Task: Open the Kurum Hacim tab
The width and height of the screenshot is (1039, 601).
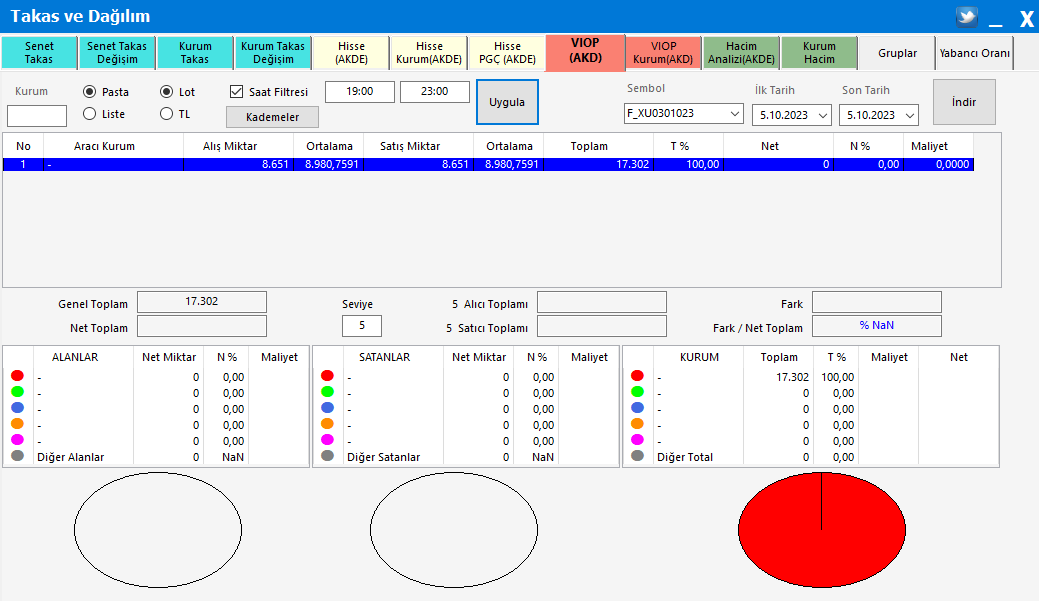Action: tap(819, 52)
